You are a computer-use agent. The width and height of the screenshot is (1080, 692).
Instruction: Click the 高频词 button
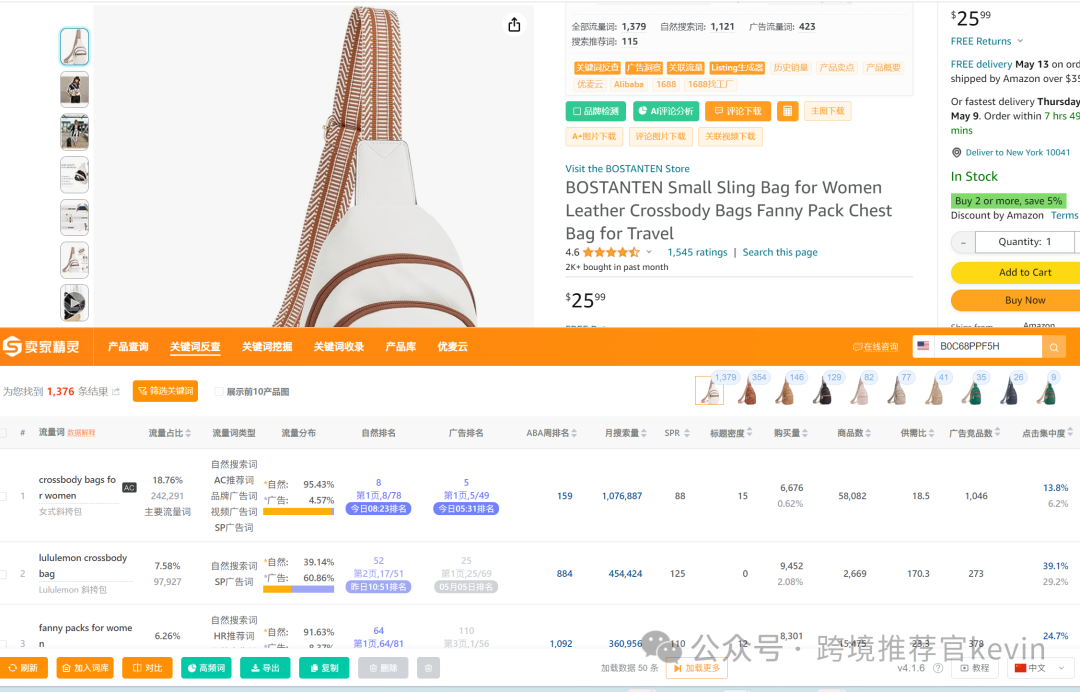coord(206,668)
